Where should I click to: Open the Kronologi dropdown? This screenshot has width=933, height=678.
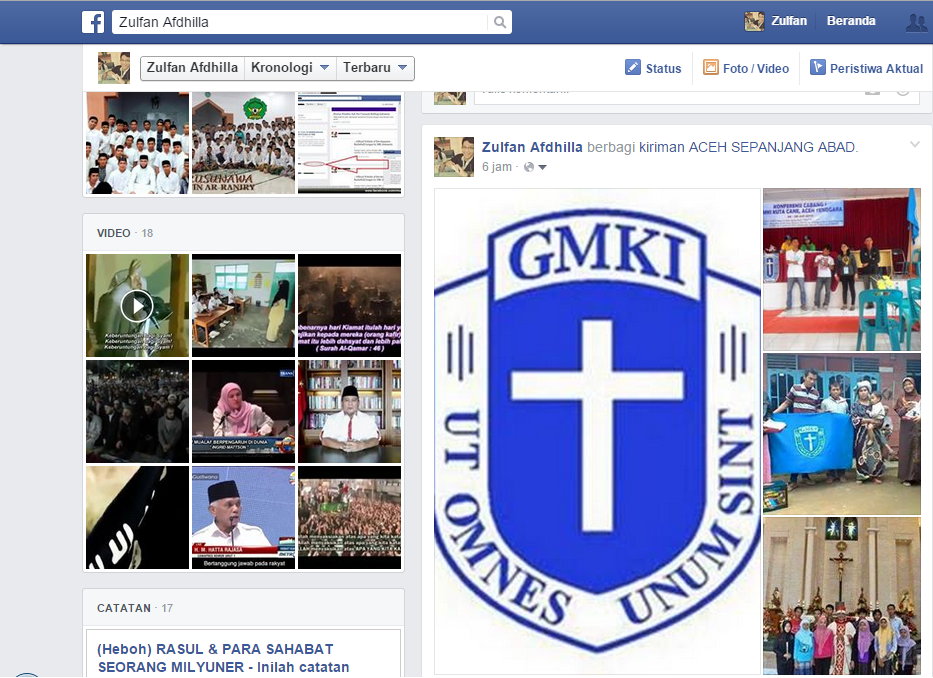click(x=290, y=68)
